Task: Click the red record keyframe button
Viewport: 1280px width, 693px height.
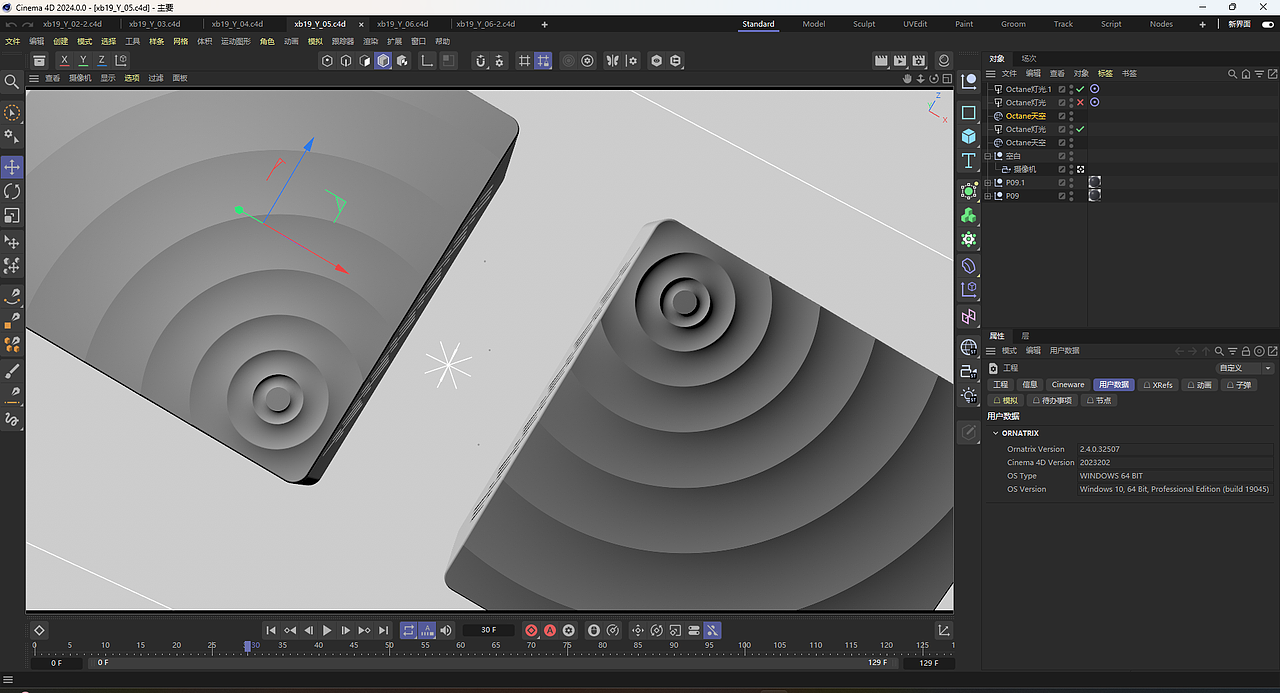Action: pyautogui.click(x=531, y=630)
